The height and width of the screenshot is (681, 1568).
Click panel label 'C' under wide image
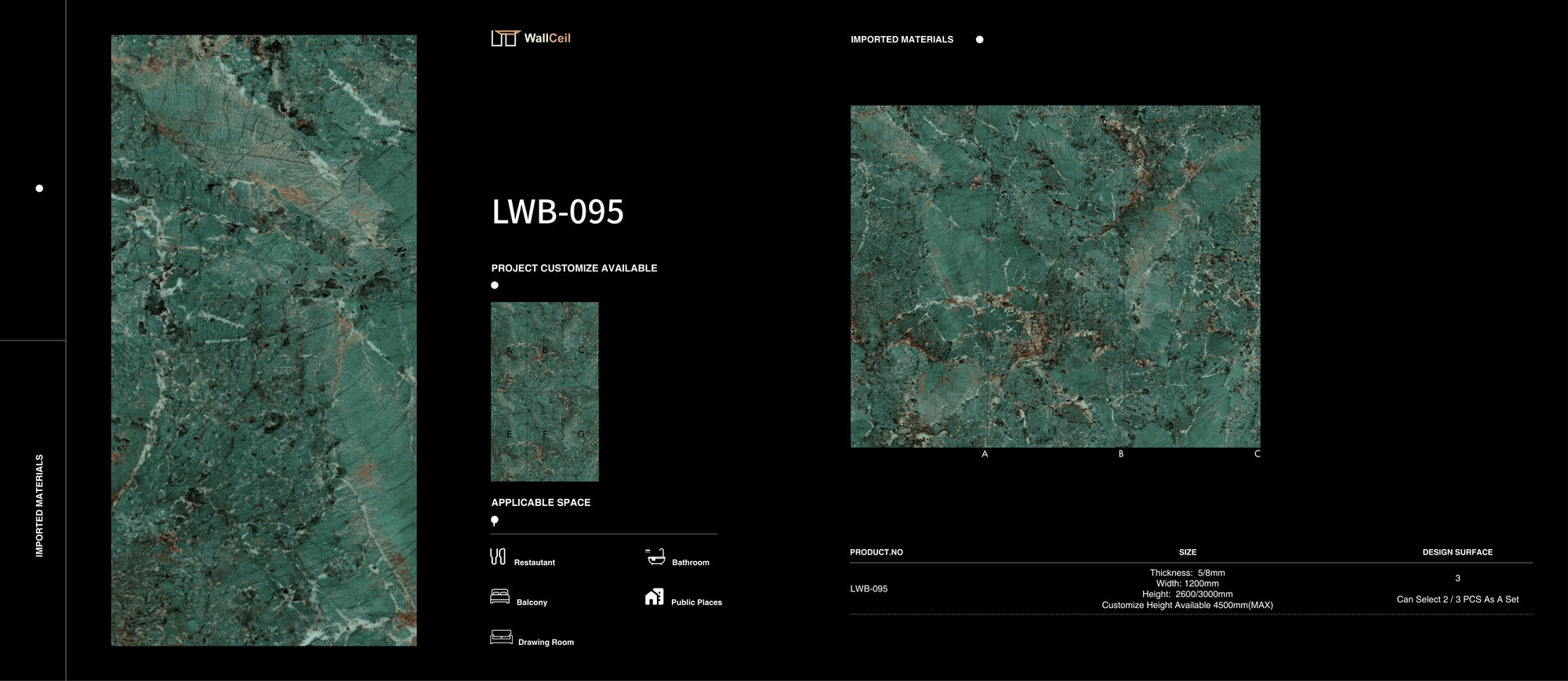1257,454
